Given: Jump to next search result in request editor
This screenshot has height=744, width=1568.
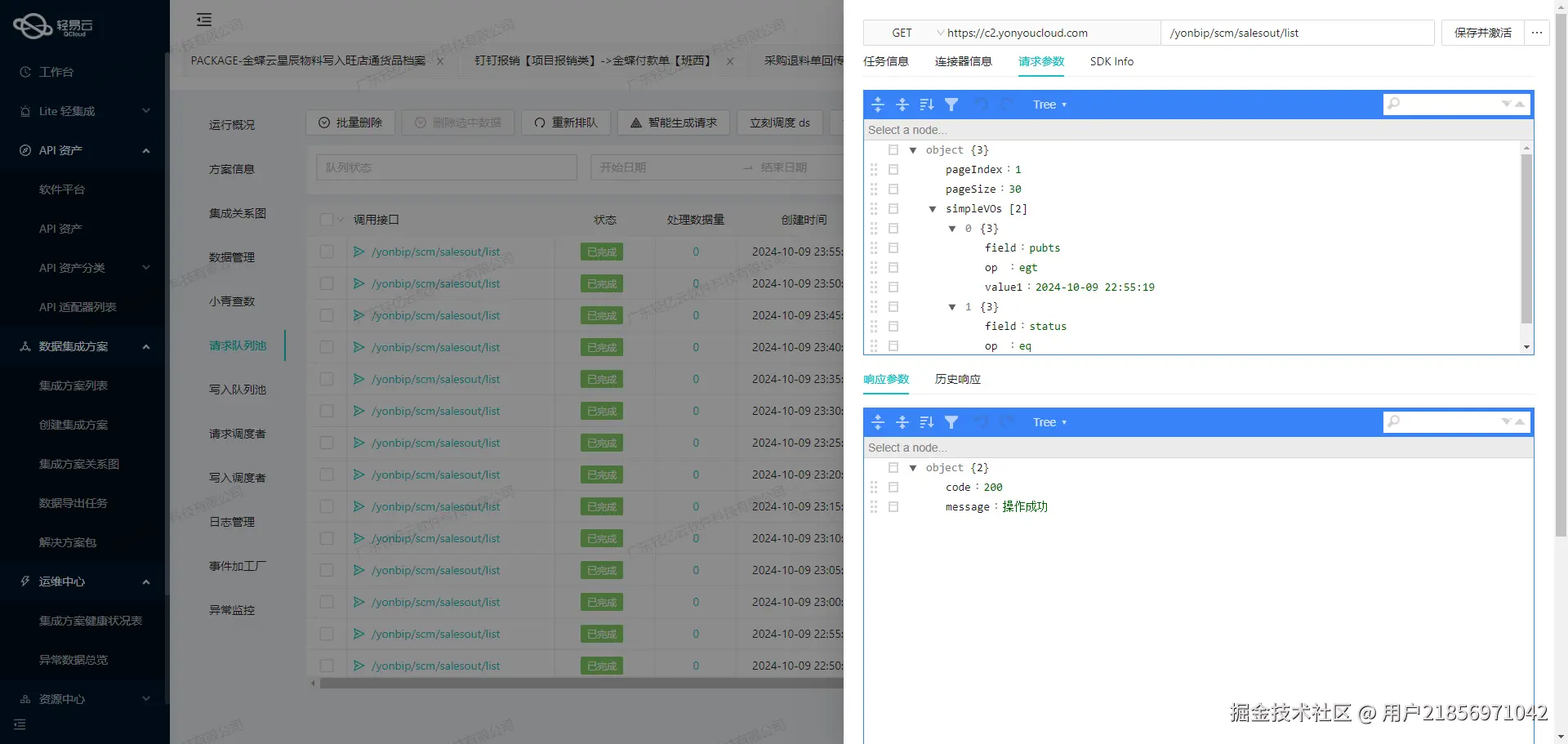Looking at the screenshot, I should point(1506,105).
